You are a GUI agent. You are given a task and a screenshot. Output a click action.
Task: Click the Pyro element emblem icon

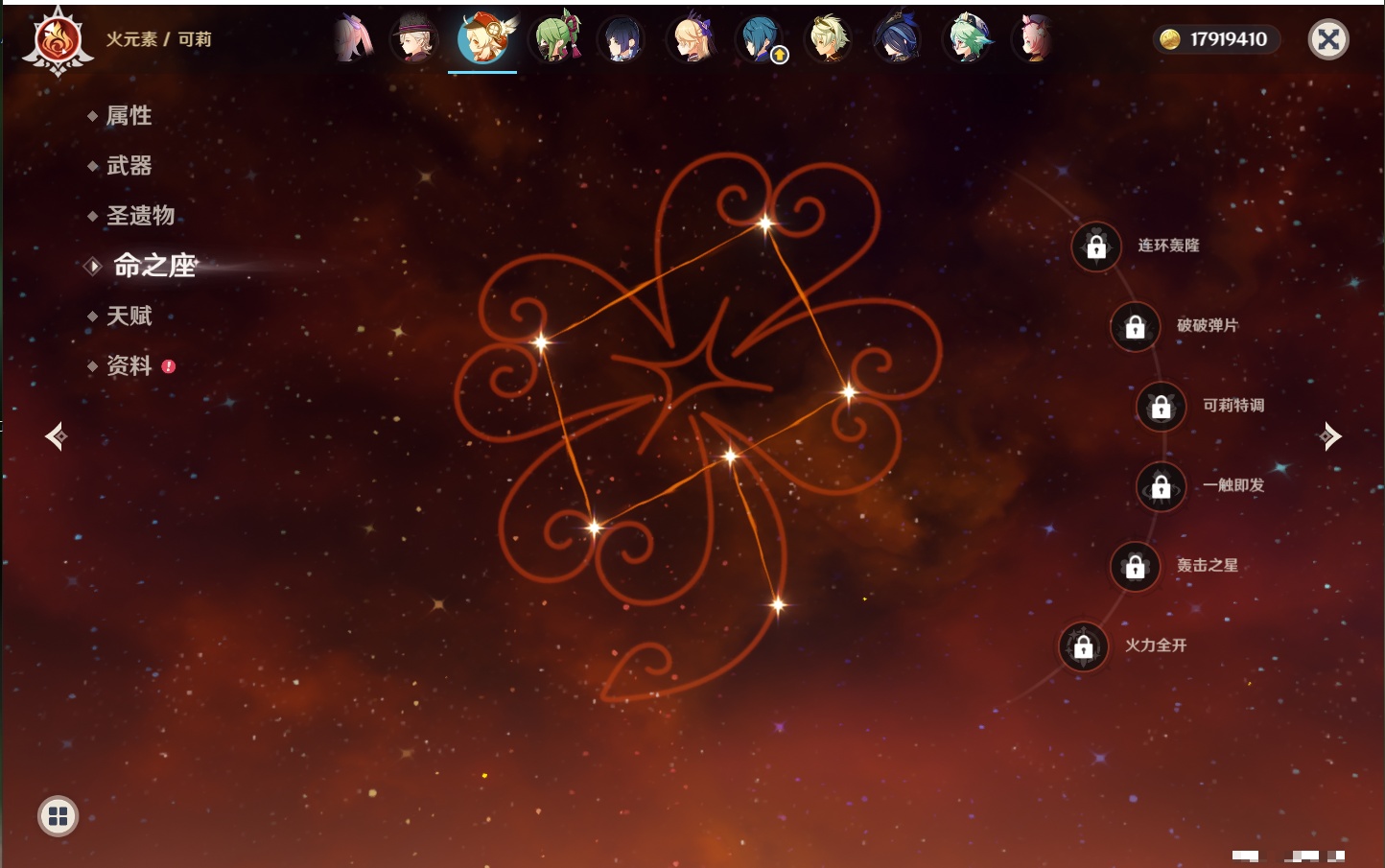58,40
